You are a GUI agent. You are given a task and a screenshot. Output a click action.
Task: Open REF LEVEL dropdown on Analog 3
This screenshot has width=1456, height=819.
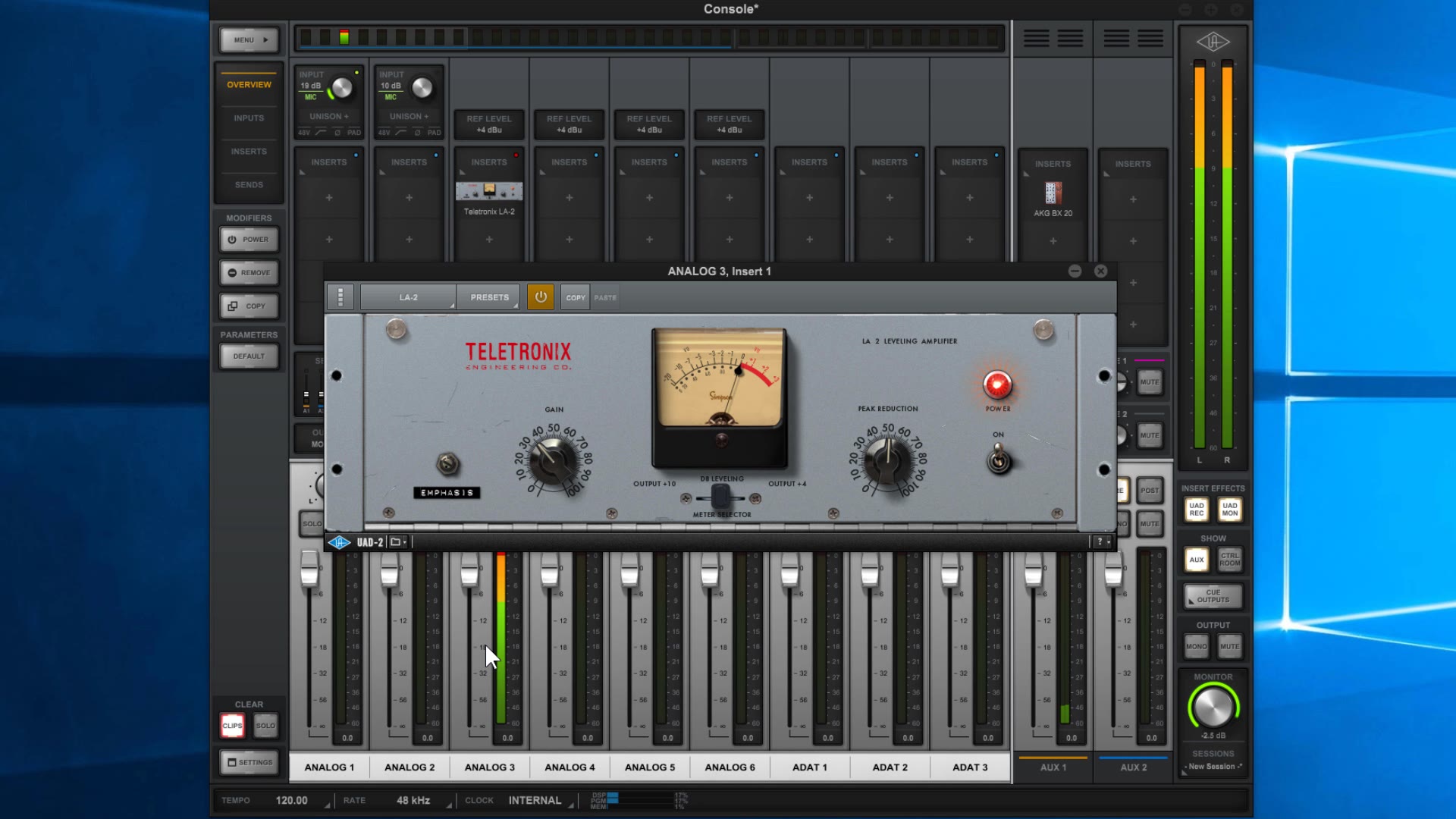click(x=489, y=124)
